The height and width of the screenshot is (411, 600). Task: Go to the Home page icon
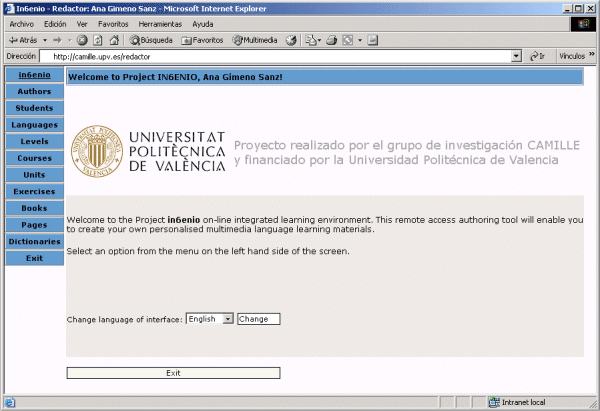pyautogui.click(x=114, y=40)
